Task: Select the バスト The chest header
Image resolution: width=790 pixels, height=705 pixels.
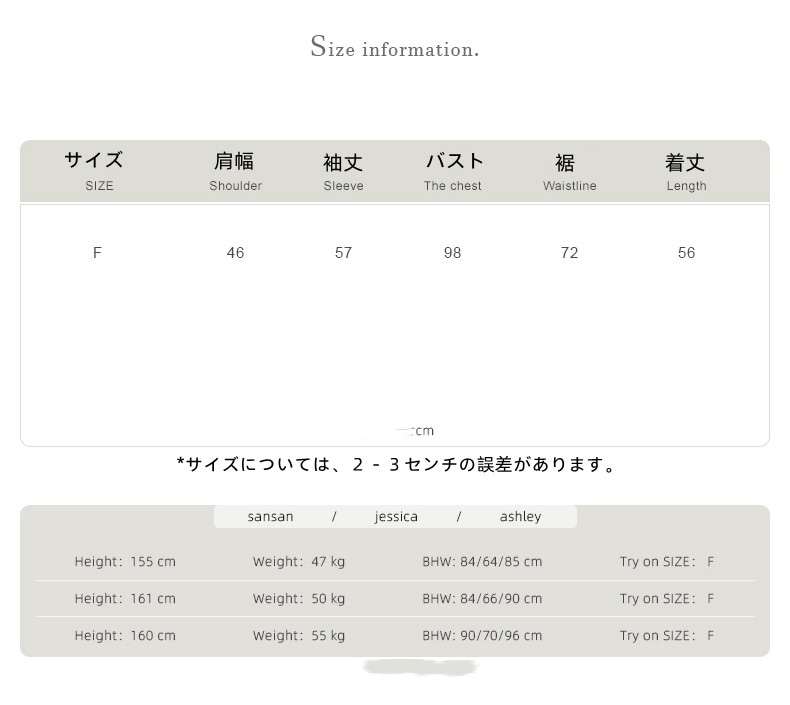Action: click(x=453, y=171)
